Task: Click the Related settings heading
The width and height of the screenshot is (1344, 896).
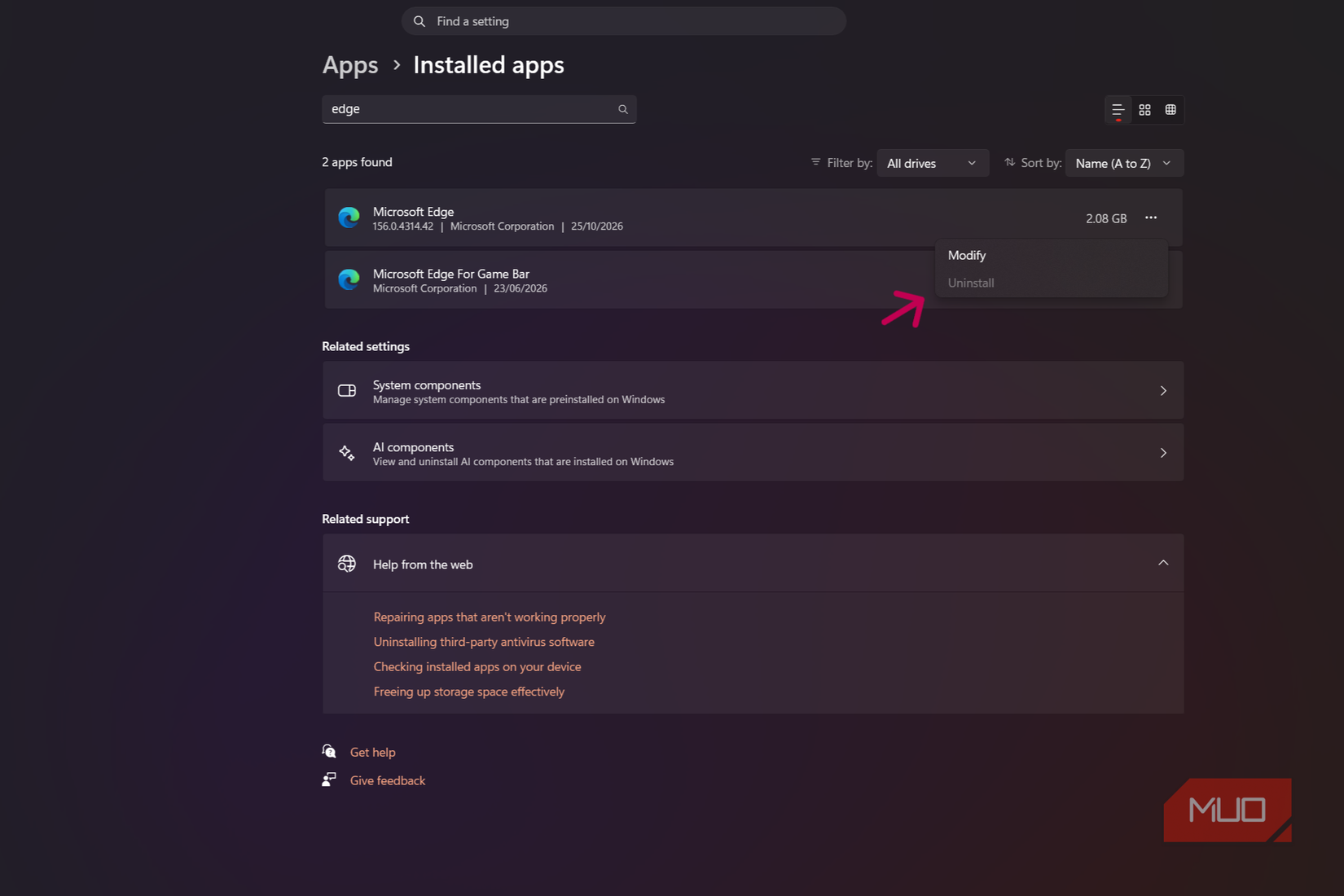Action: (x=366, y=346)
